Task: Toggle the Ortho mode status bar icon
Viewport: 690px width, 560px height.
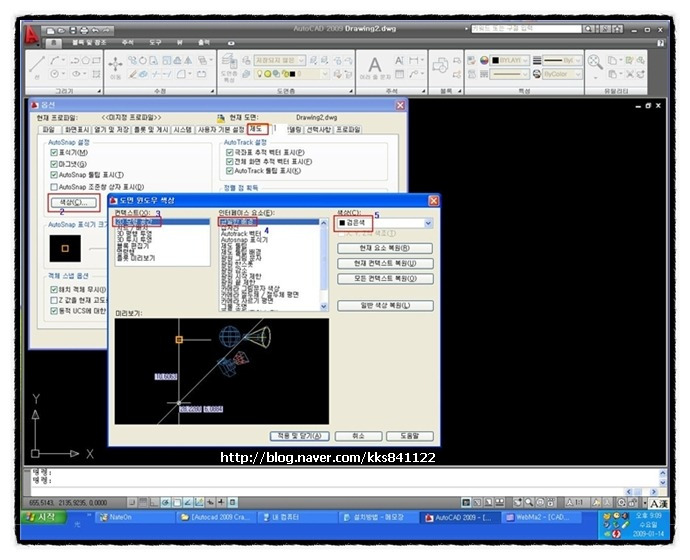Action: coord(154,502)
